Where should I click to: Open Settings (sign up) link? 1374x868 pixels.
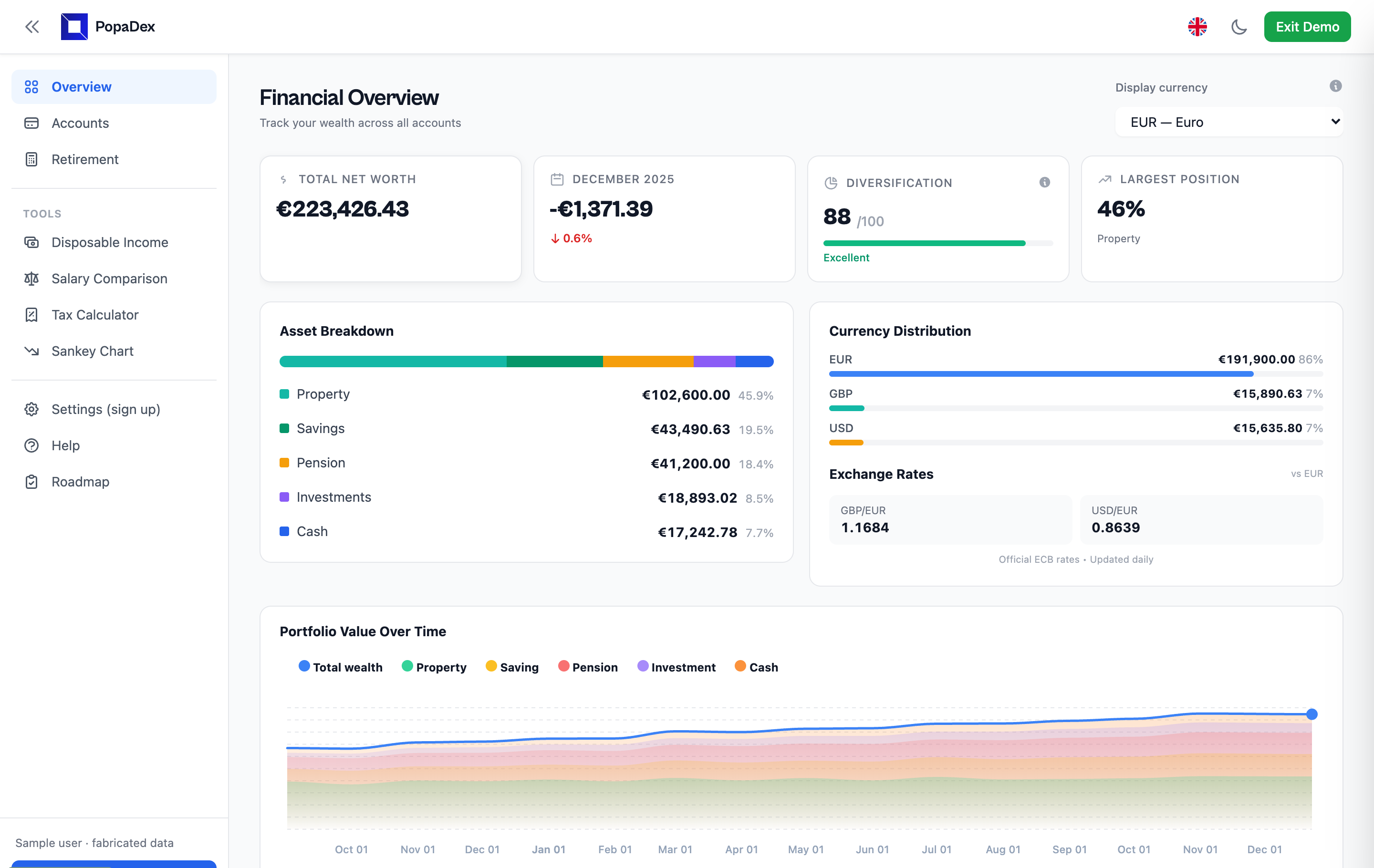click(114, 410)
